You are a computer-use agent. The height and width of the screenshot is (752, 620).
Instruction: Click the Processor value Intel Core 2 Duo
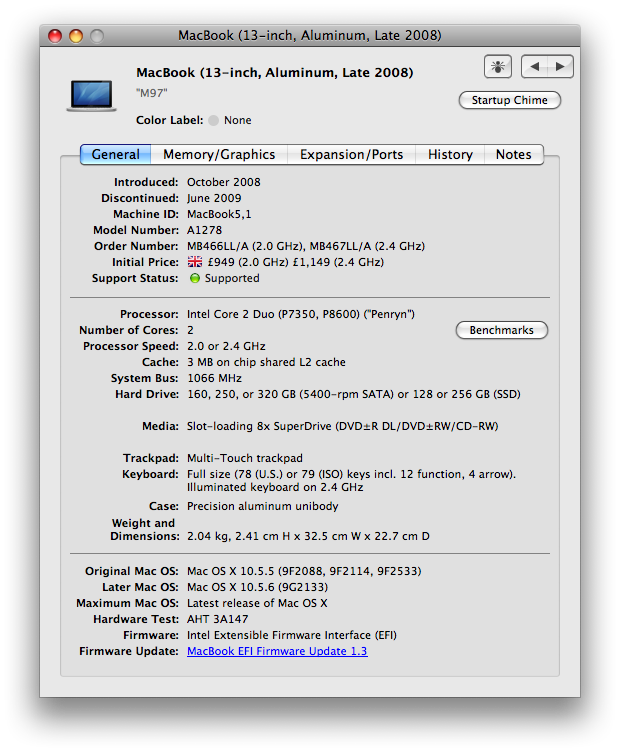(x=301, y=314)
